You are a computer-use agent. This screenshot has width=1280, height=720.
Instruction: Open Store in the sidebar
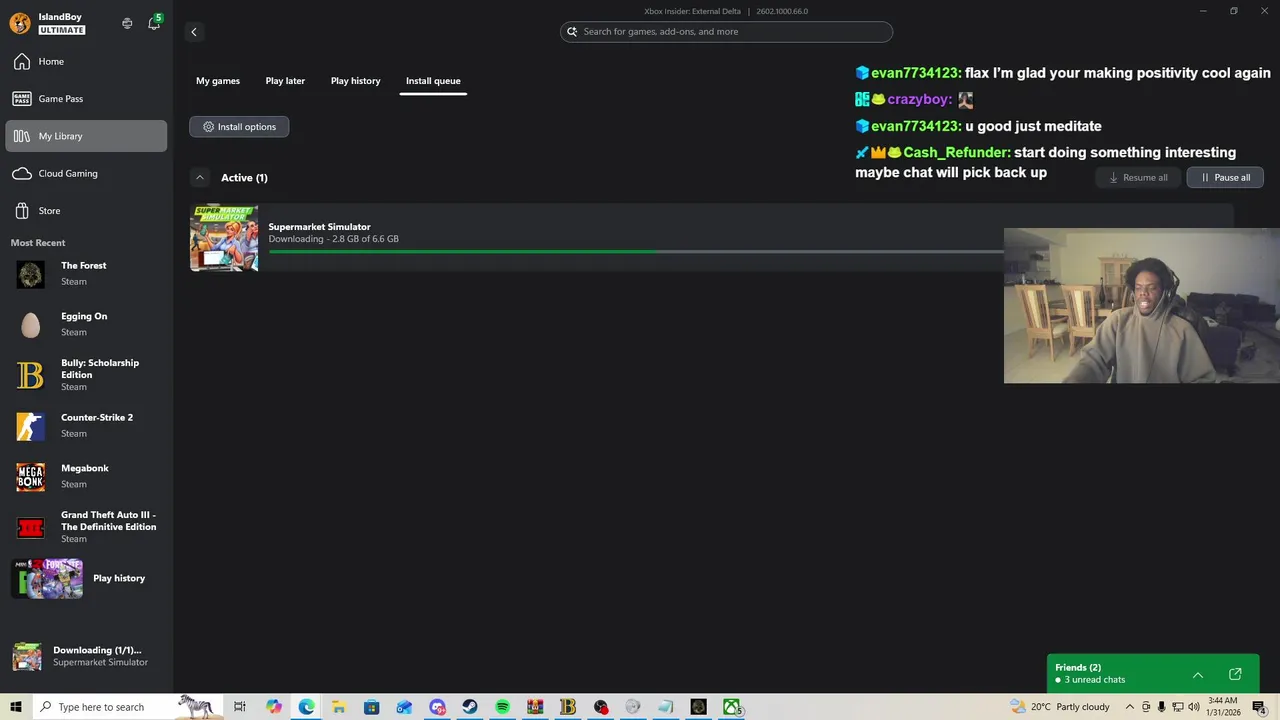tap(86, 211)
